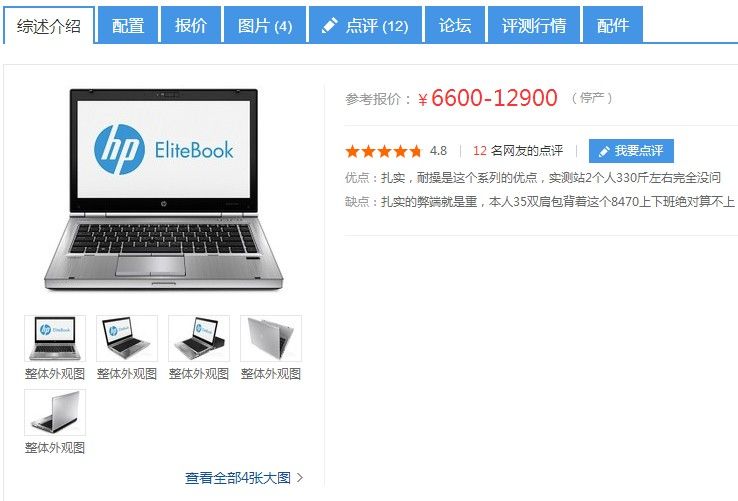
Task: Select the second angled laptop thumbnail
Action: coord(127,339)
